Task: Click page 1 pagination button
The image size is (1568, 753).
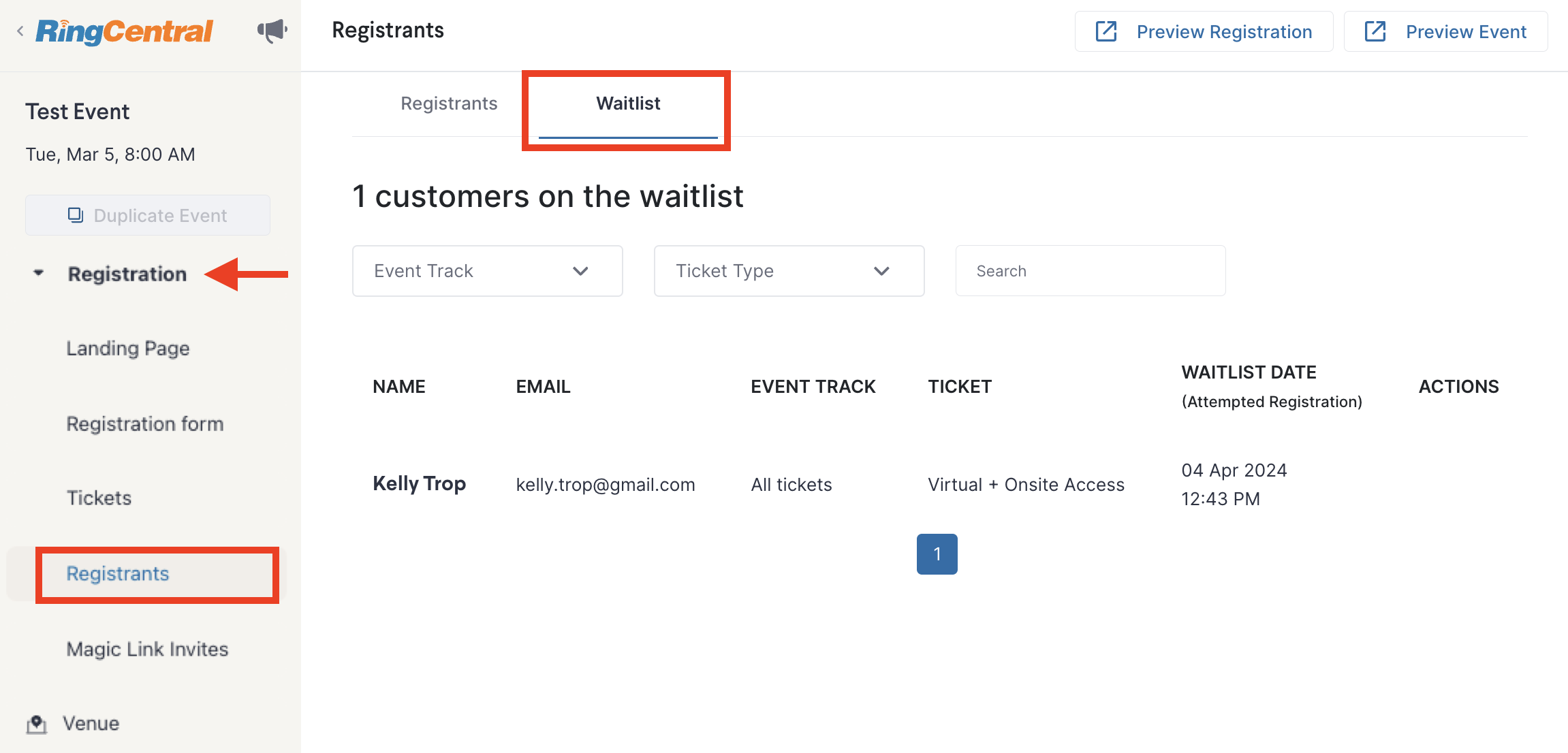Action: coord(937,554)
